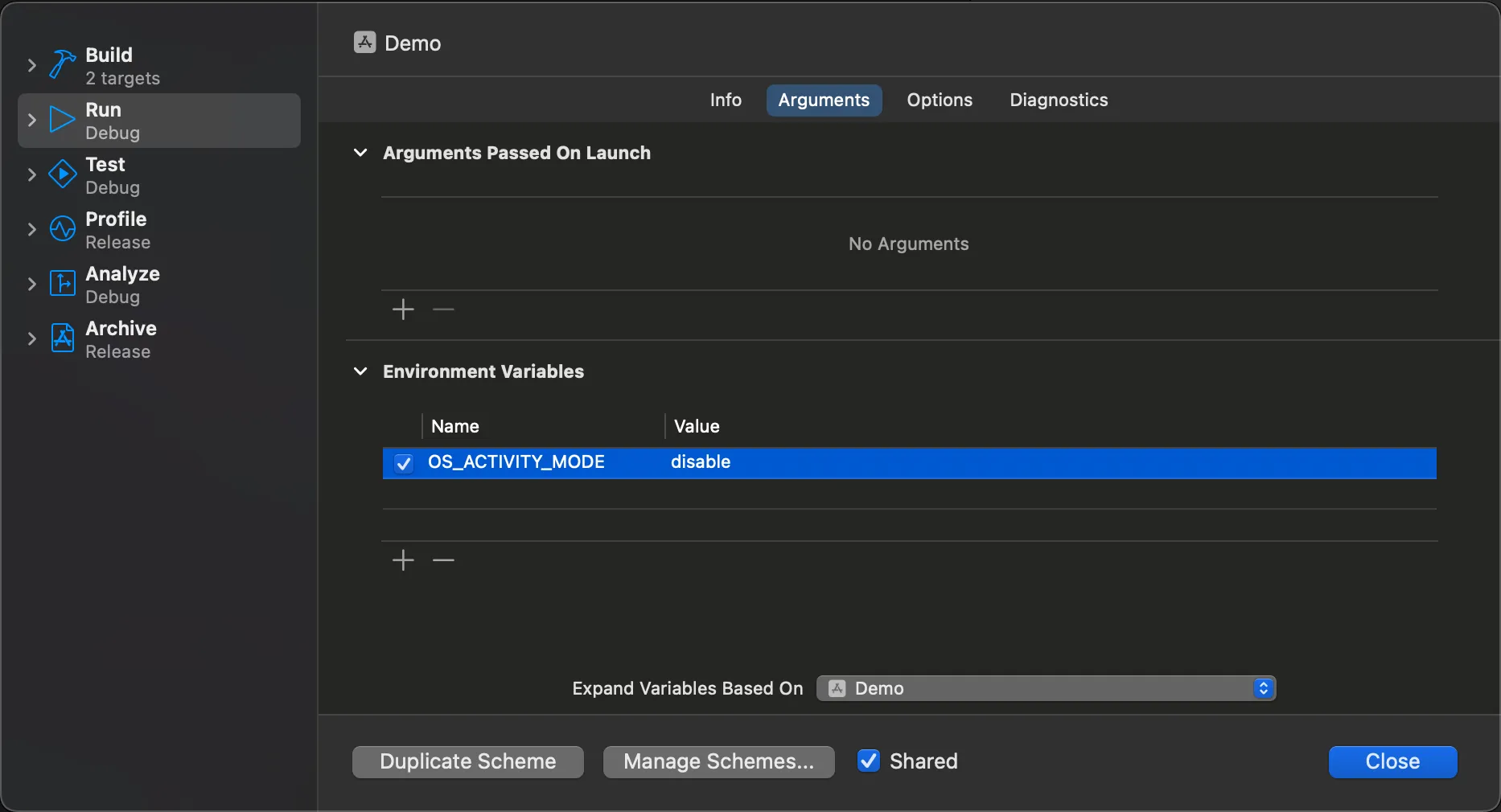Collapse Arguments Passed On Launch section

(x=360, y=153)
